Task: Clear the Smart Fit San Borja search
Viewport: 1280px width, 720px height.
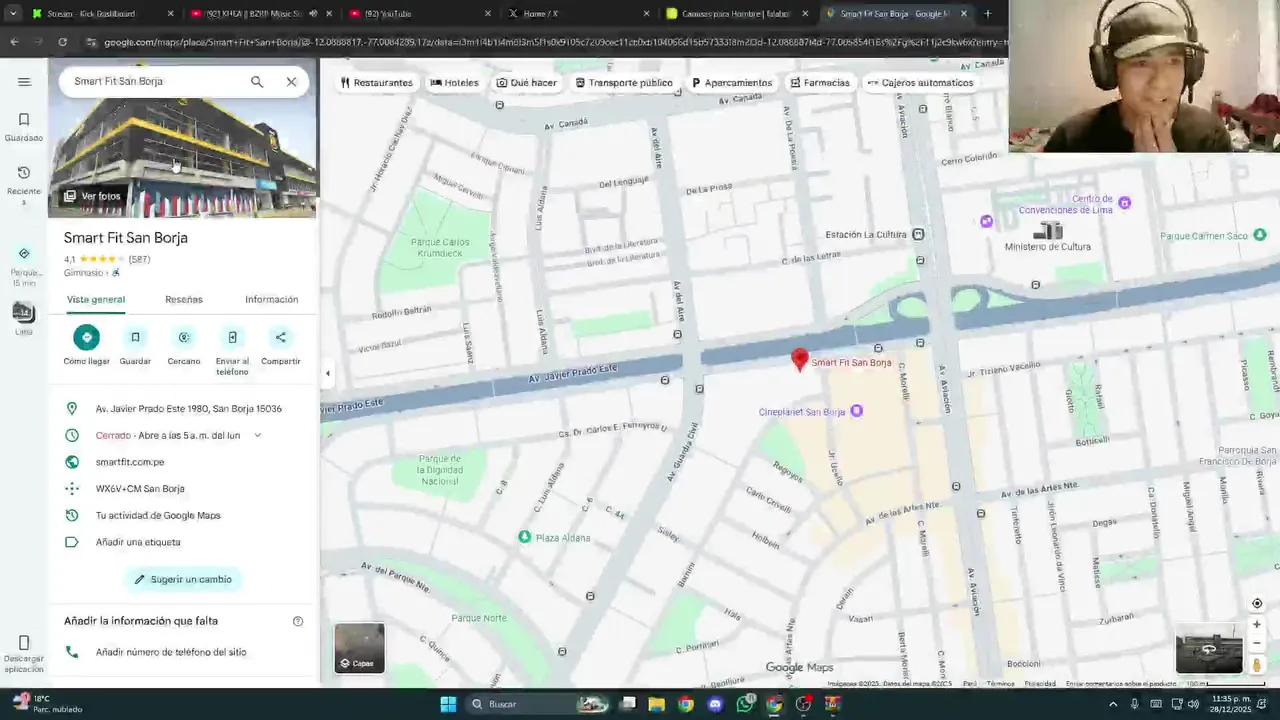Action: [291, 82]
